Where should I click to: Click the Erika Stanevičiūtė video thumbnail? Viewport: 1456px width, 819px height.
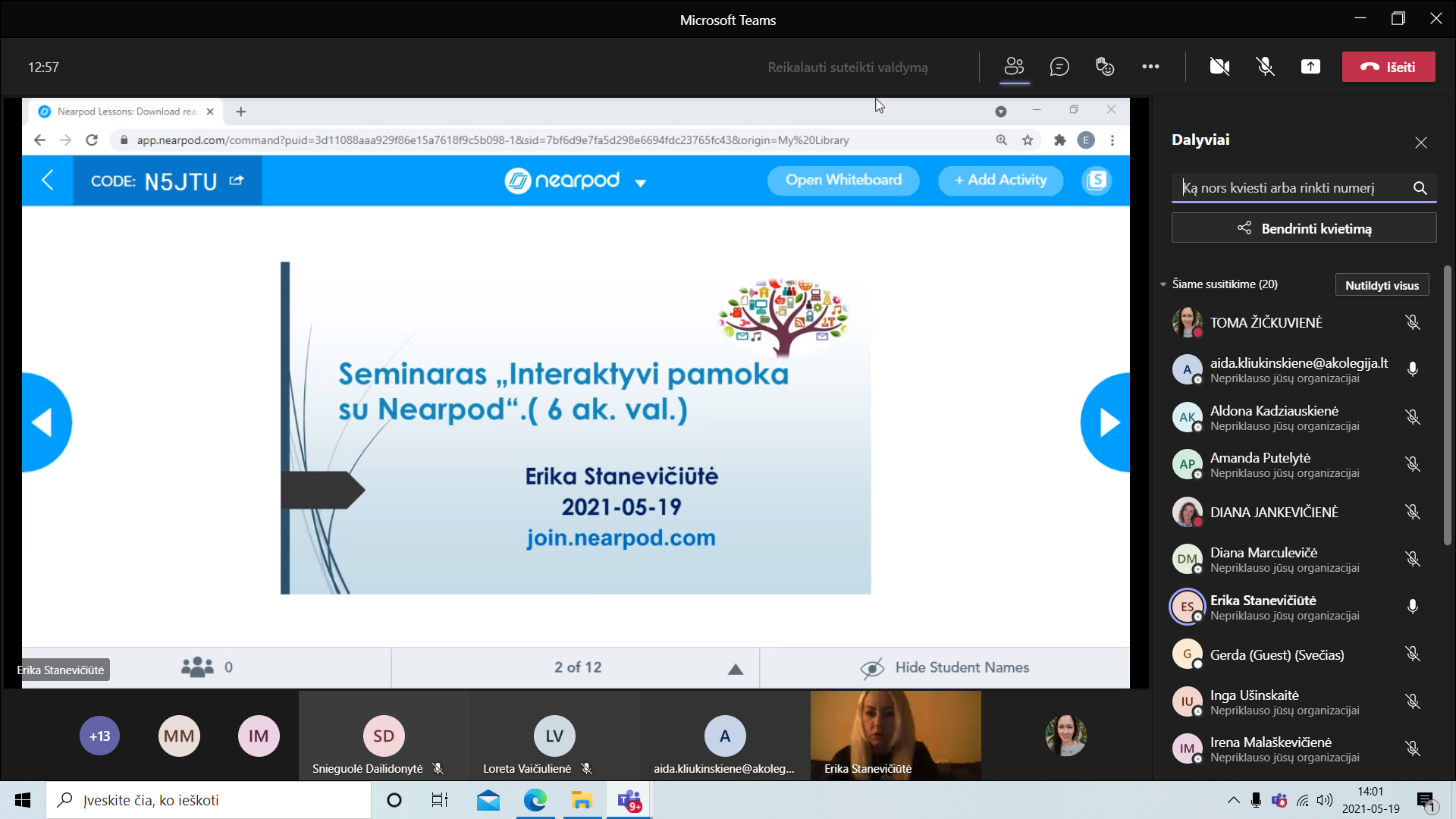coord(896,735)
